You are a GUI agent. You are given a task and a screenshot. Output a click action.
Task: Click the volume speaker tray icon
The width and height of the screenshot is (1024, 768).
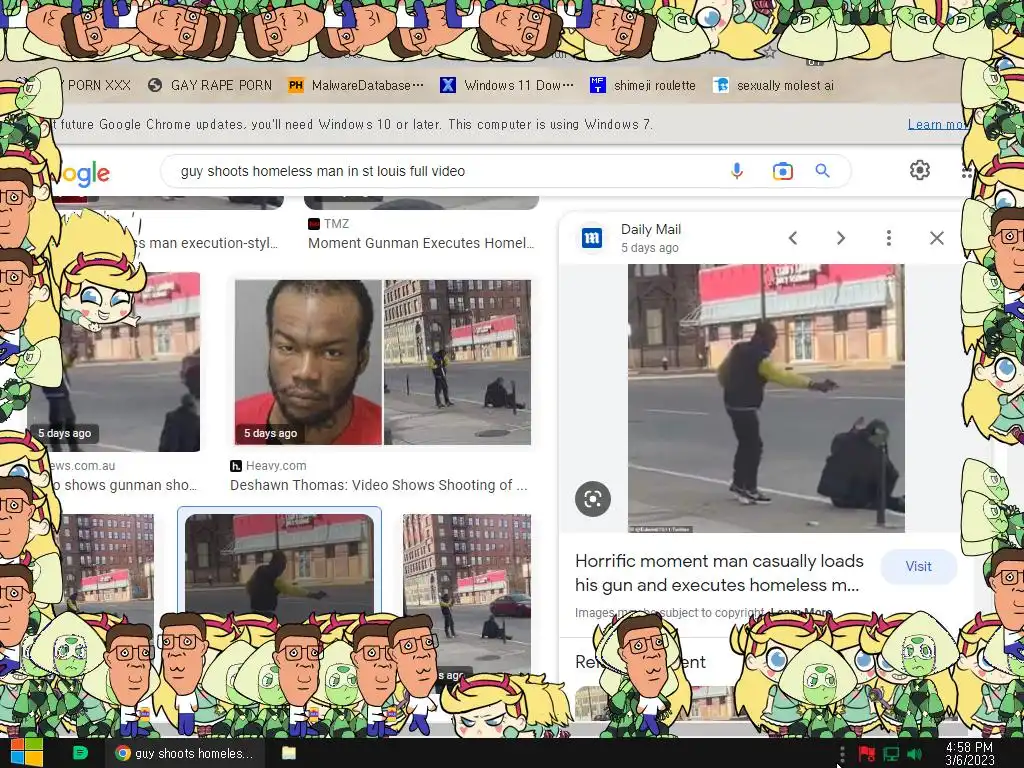(915, 754)
